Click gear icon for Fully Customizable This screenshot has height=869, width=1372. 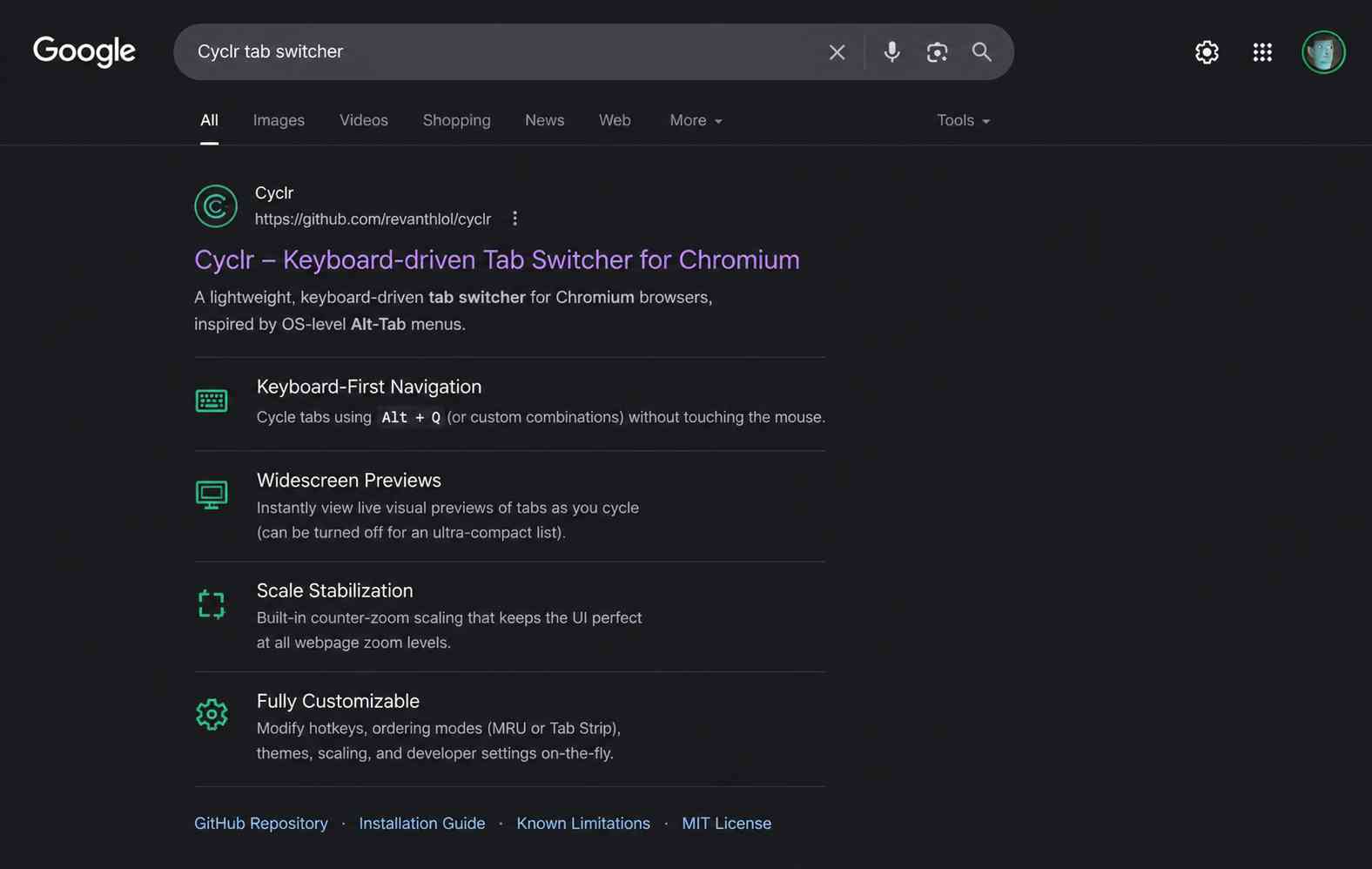click(212, 715)
